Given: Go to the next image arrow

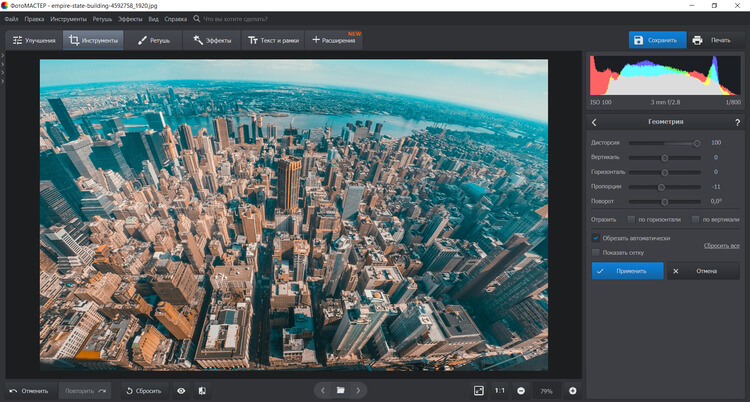Looking at the screenshot, I should [358, 390].
